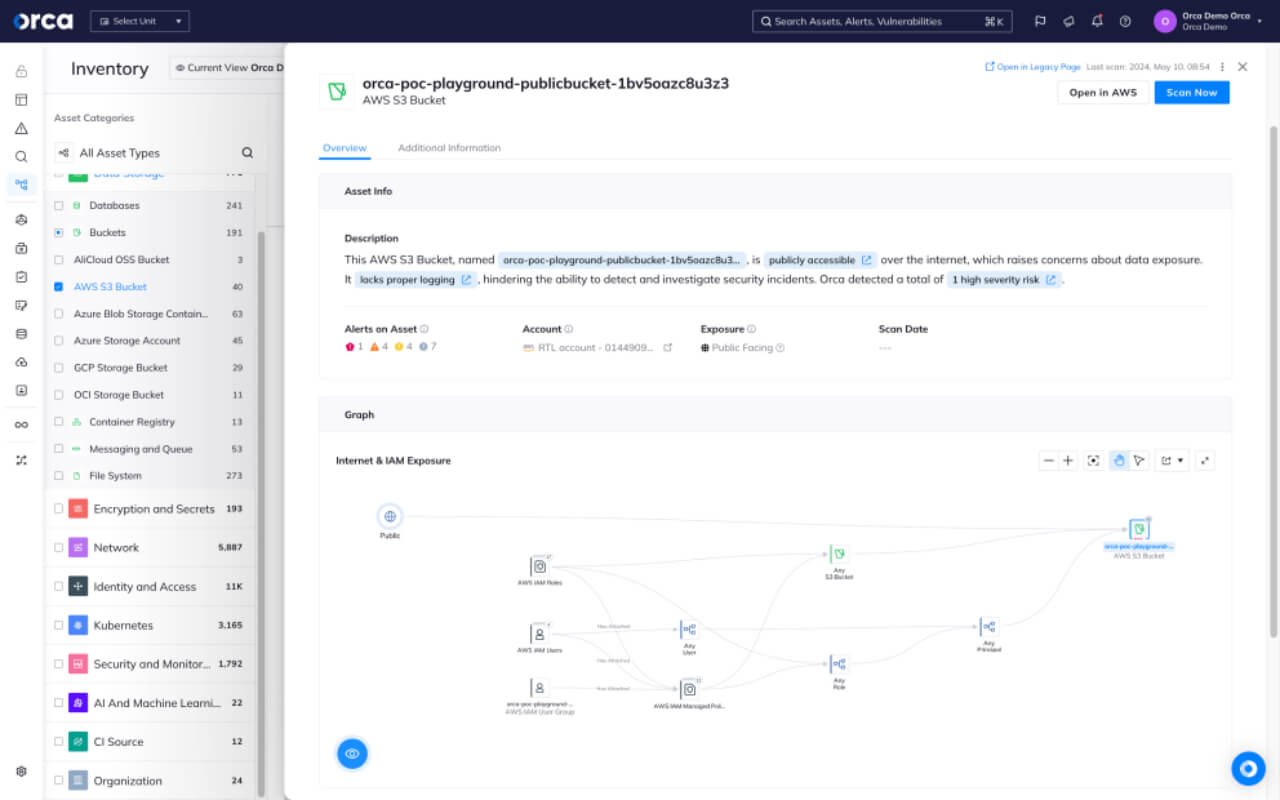Image resolution: width=1280 pixels, height=800 pixels.
Task: Open the chat support bubble
Action: tap(1248, 769)
